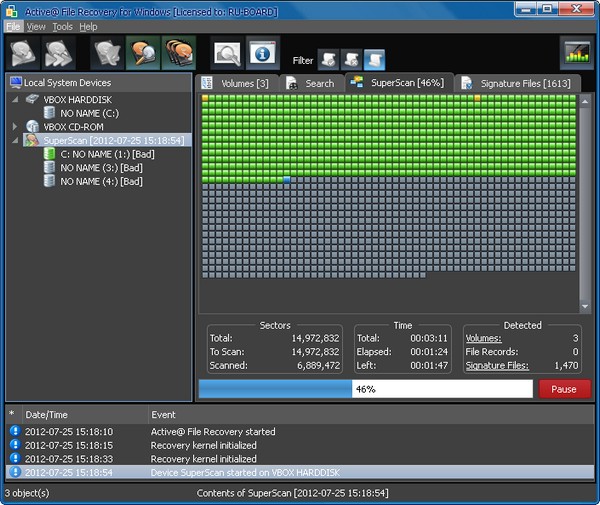This screenshot has width=600, height=505.
Task: Click the Signature Files detected link
Action: pos(499,366)
